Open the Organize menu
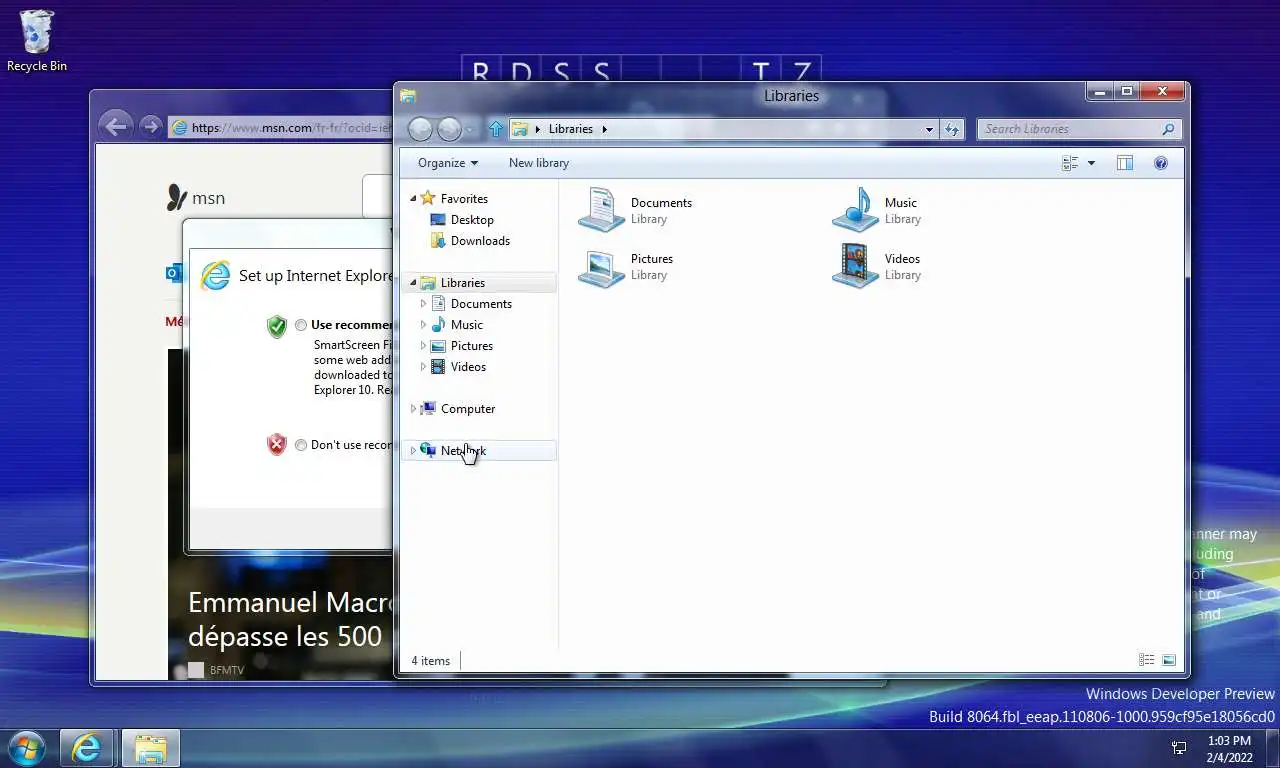The height and width of the screenshot is (768, 1280). 447,163
